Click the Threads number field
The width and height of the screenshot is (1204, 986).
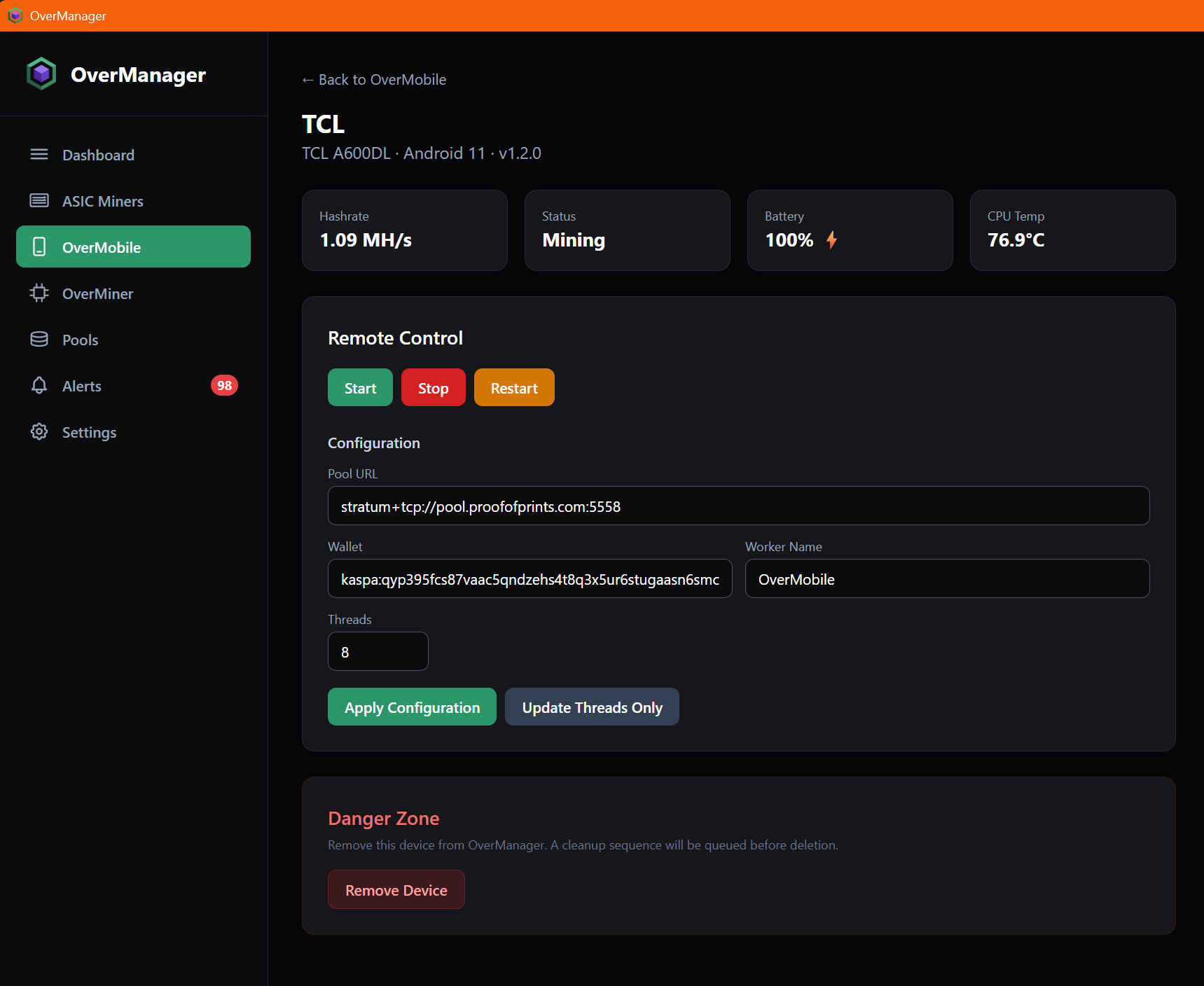pos(378,651)
